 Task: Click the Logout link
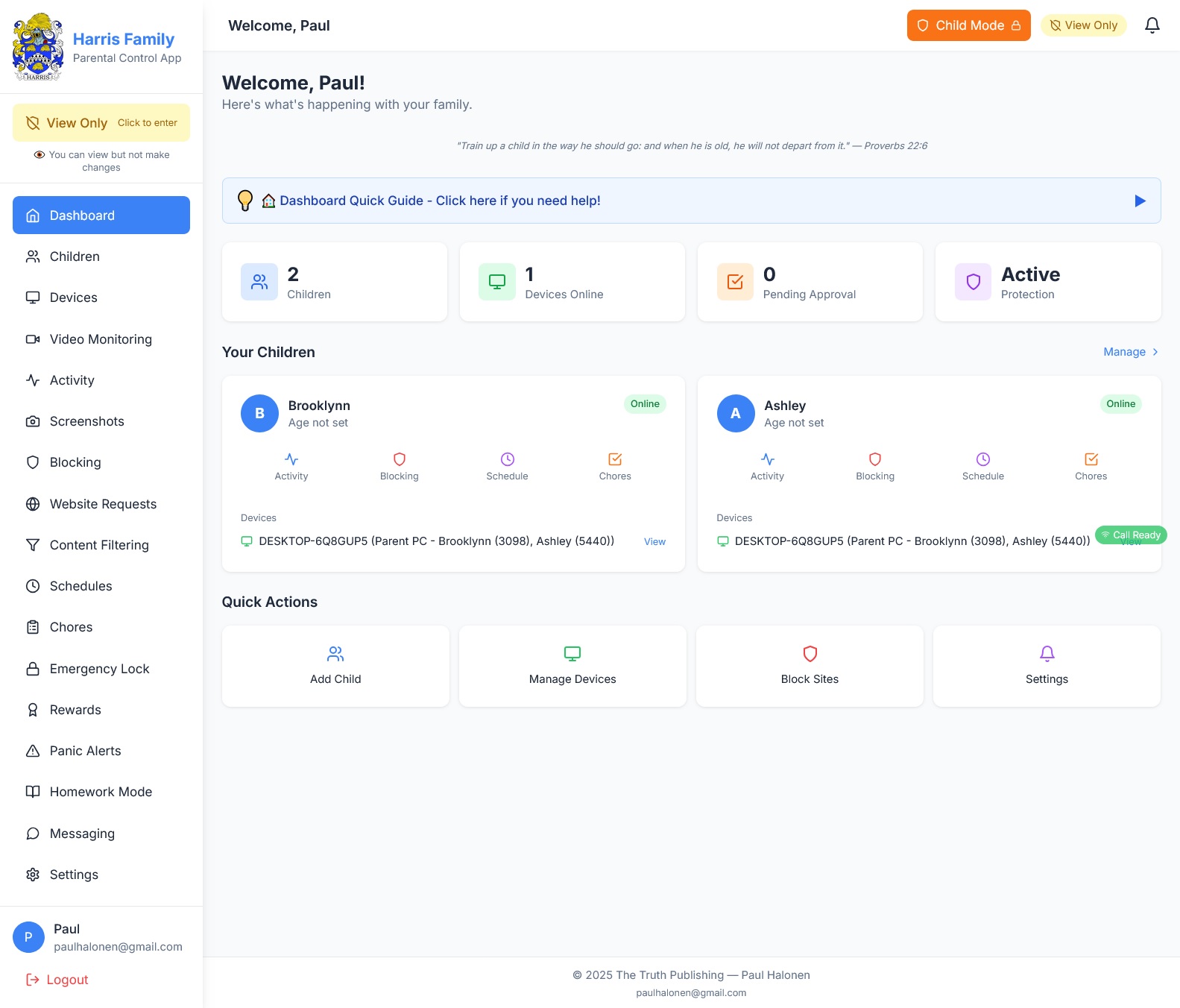tap(57, 980)
